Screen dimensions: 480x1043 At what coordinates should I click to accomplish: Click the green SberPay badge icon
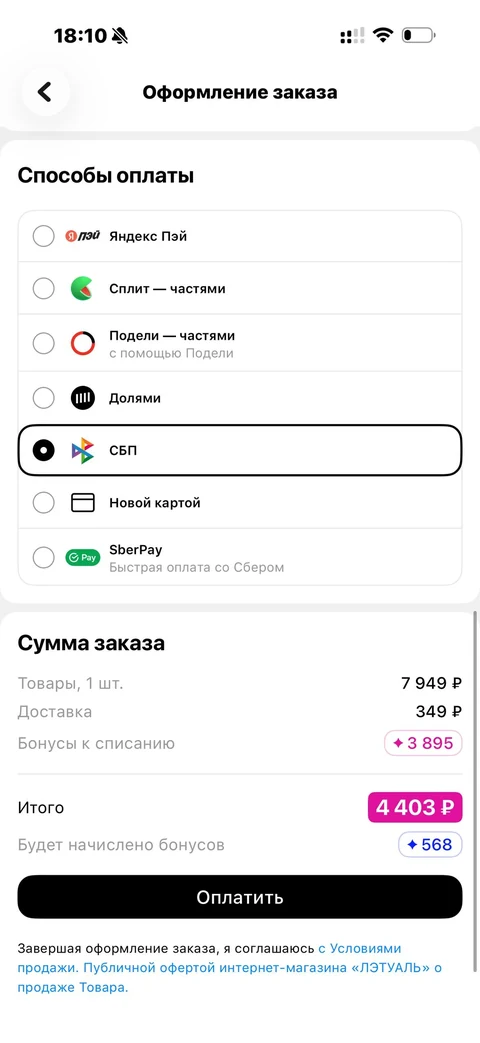pyautogui.click(x=82, y=557)
